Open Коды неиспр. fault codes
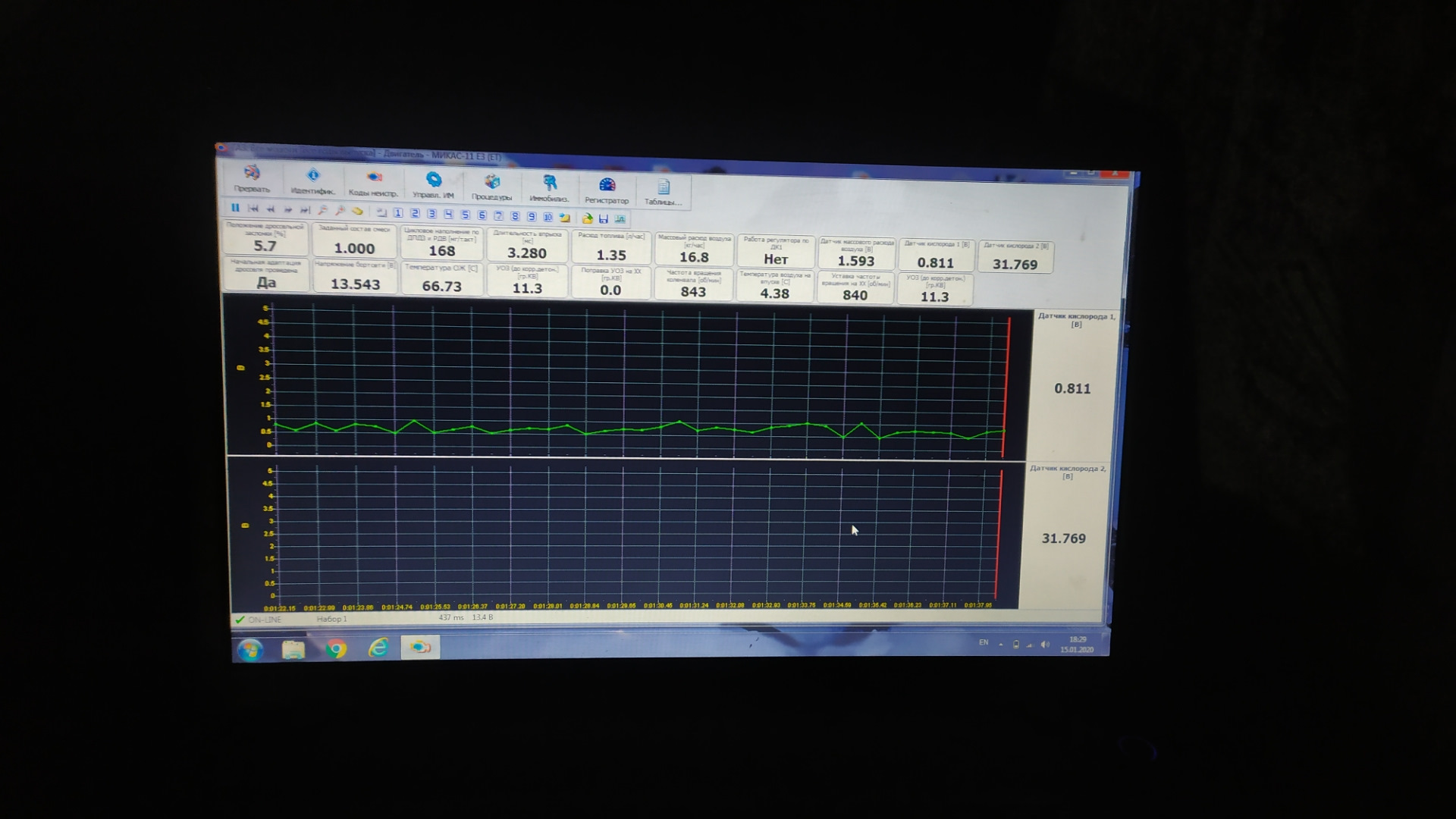Viewport: 1456px width, 819px height. (372, 184)
